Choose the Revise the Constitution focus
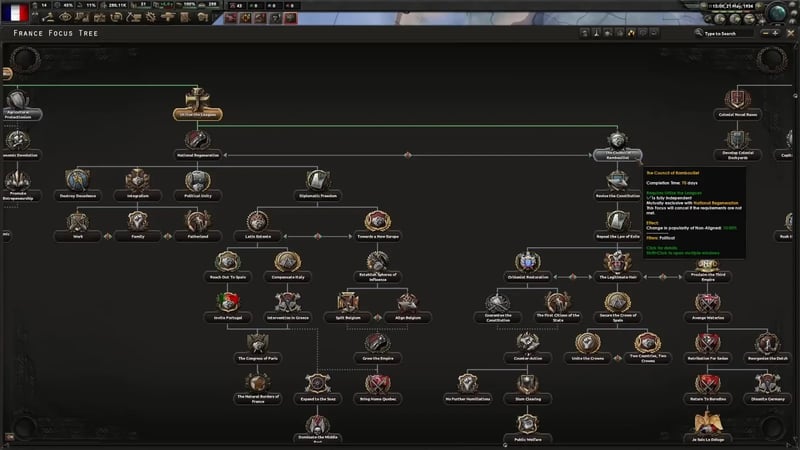This screenshot has width=800, height=450. click(617, 186)
